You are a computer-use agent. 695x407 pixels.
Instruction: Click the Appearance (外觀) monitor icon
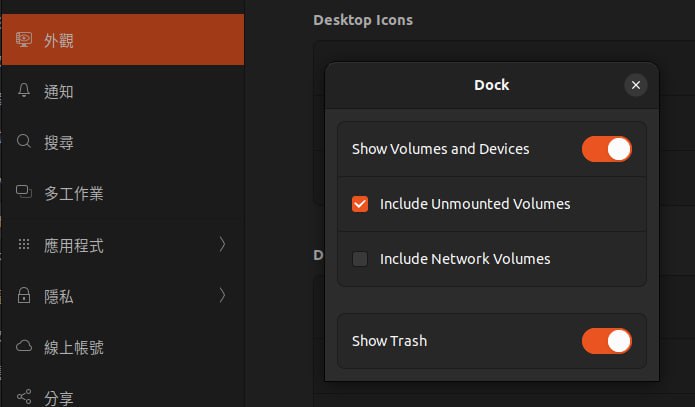(x=24, y=40)
